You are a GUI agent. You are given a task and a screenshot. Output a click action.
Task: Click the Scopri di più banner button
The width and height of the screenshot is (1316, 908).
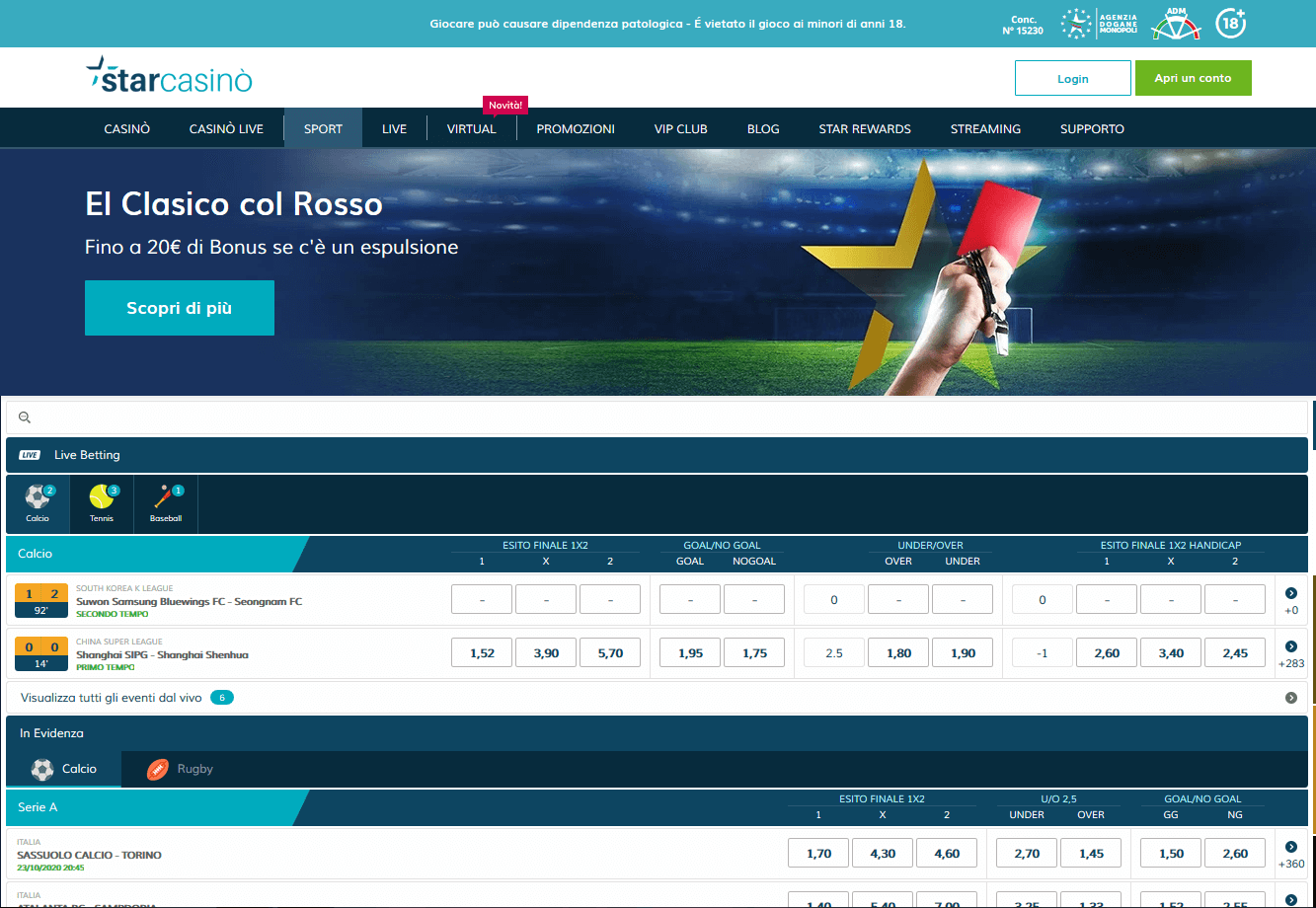point(180,308)
